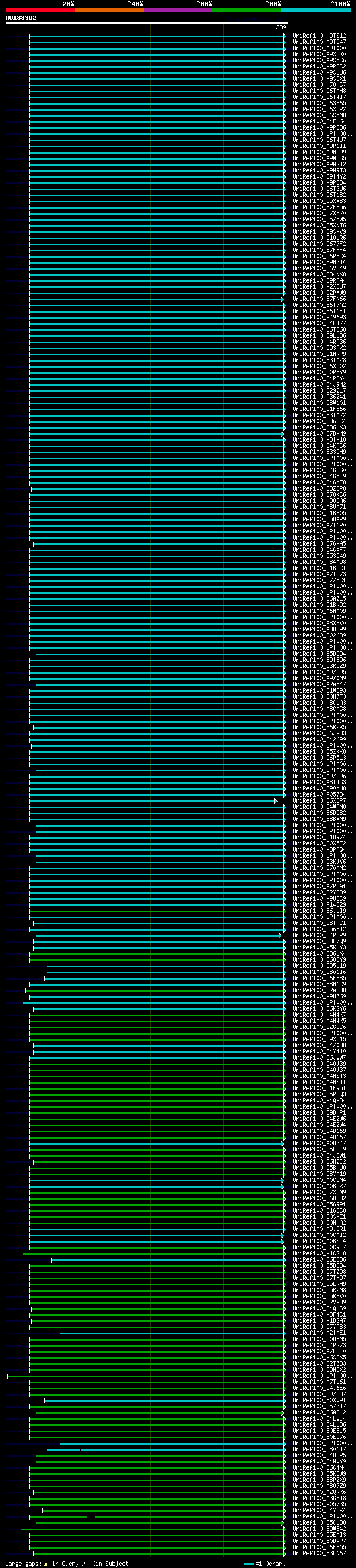Image resolution: width=356 pixels, height=1568 pixels.
Task: Open hit UniRef100_A7PHA1
Action: [319, 886]
